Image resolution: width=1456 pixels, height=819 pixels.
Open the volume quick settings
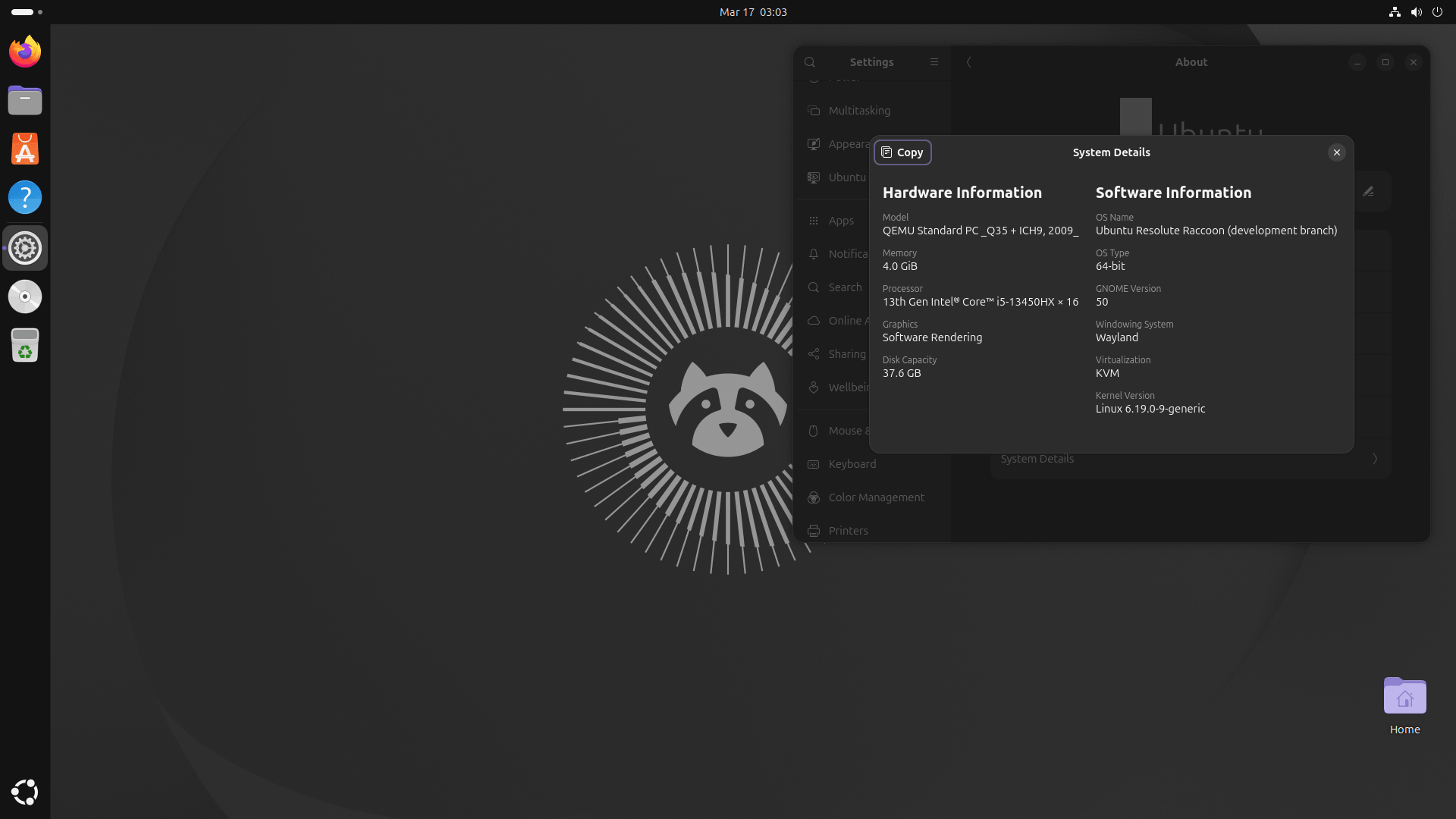click(1416, 11)
